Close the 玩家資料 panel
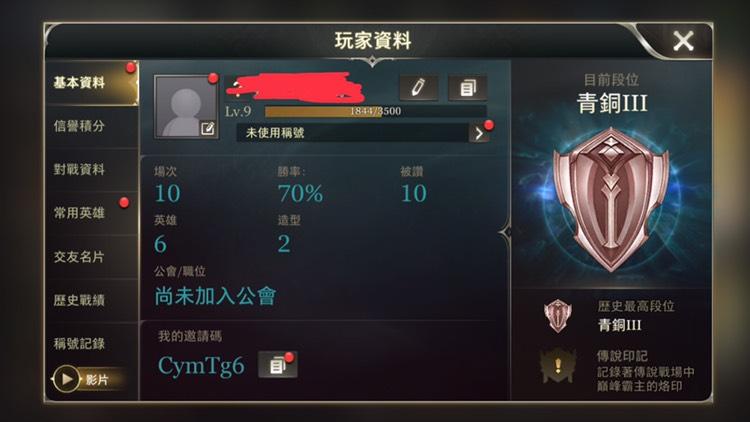Viewport: 750px width, 422px height. coord(683,41)
